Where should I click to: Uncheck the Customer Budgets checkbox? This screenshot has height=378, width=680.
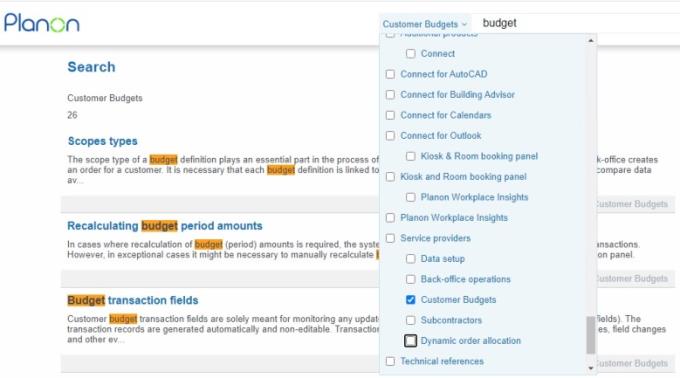(411, 300)
